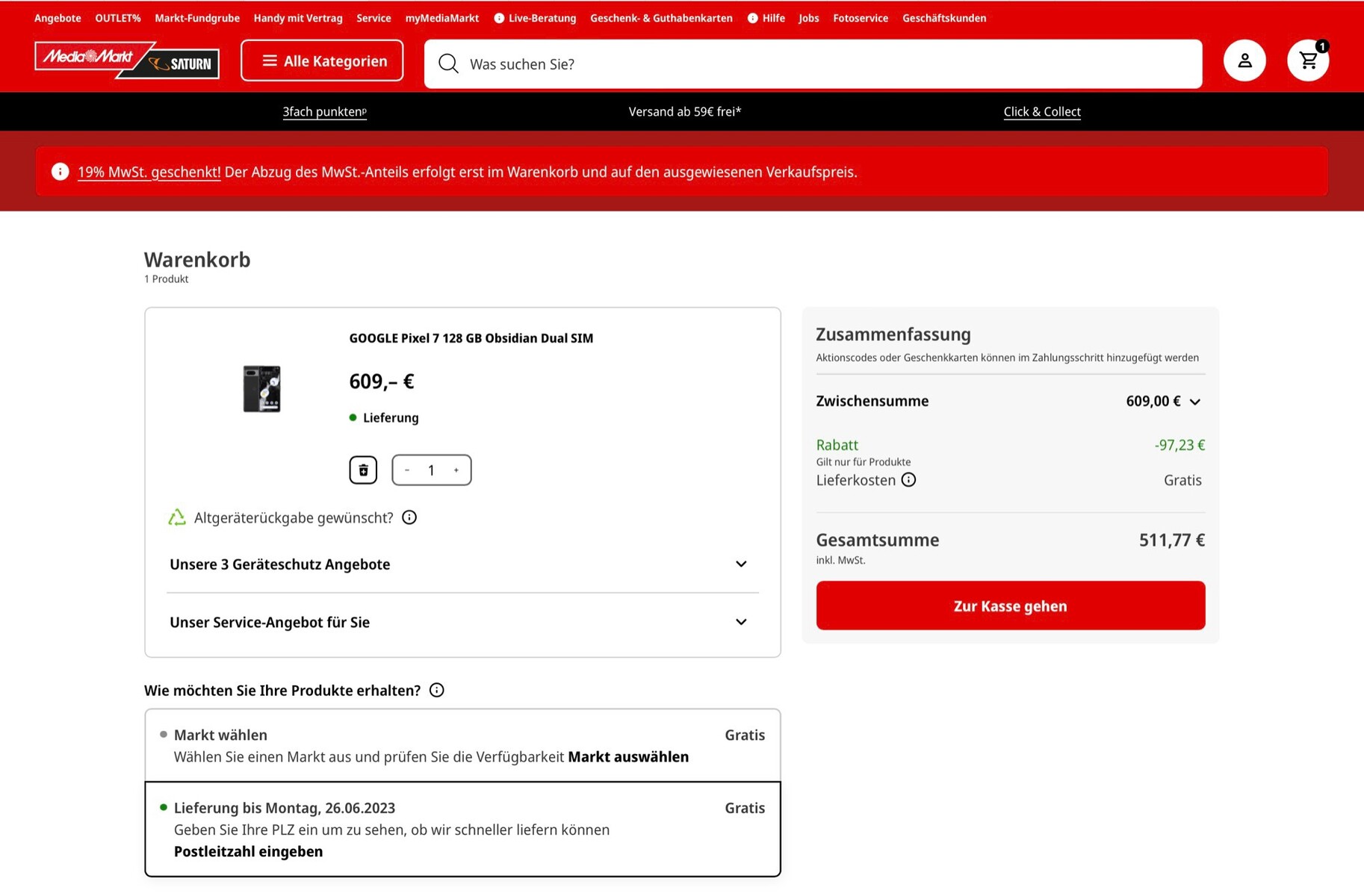
Task: Open the Angebote menu item
Action: 58,18
